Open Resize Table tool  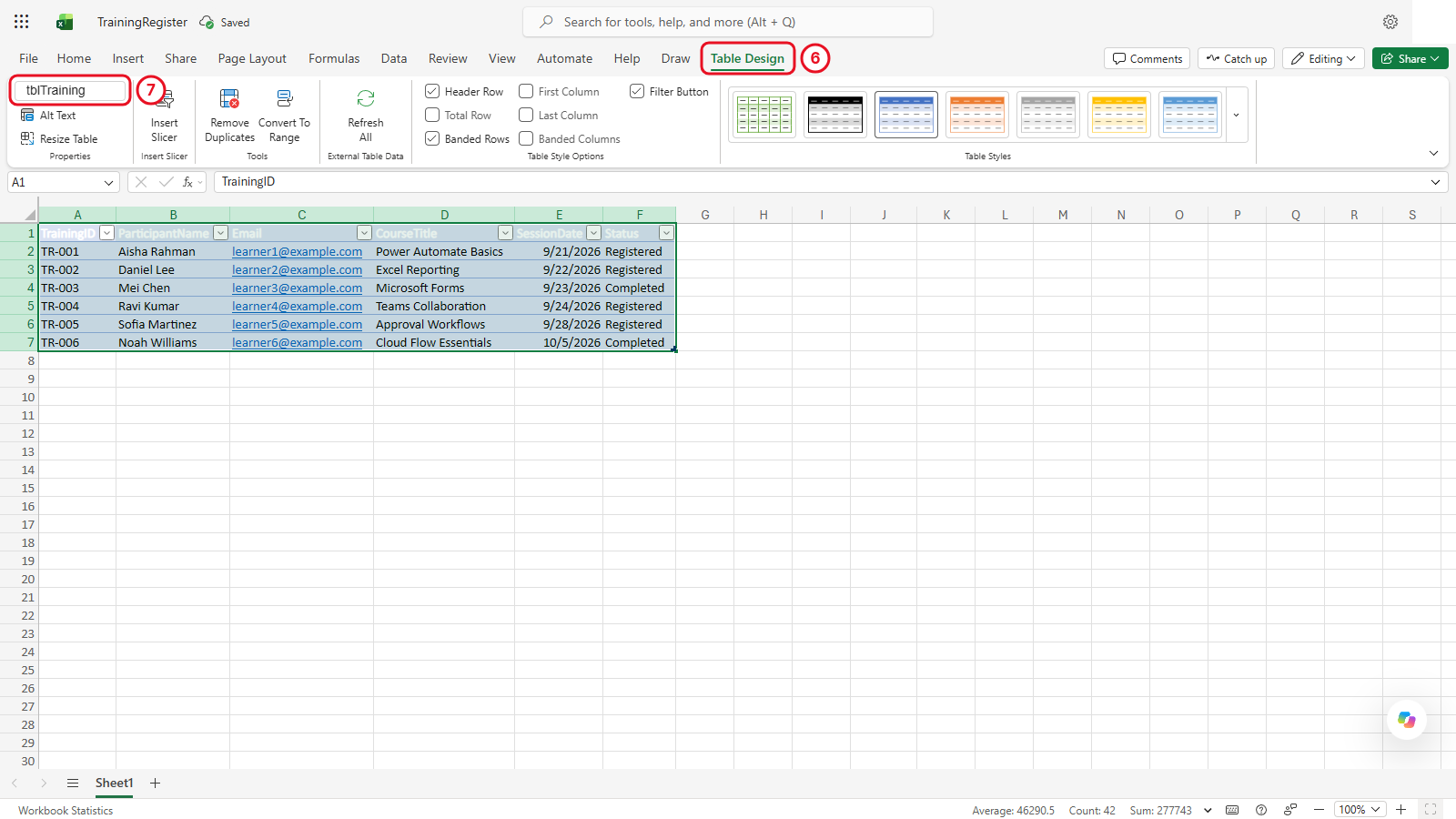[59, 139]
